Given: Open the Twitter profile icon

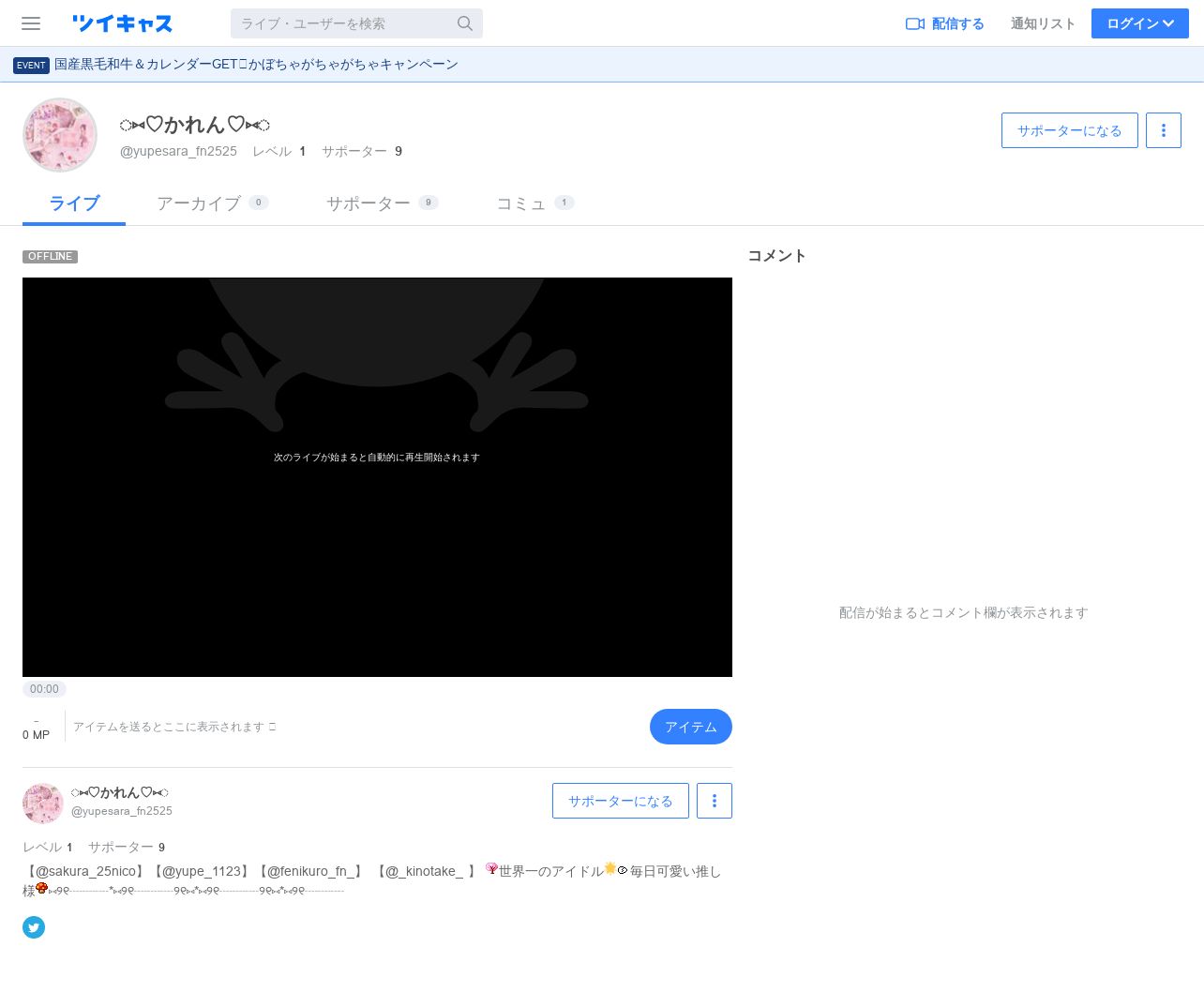Looking at the screenshot, I should [34, 927].
